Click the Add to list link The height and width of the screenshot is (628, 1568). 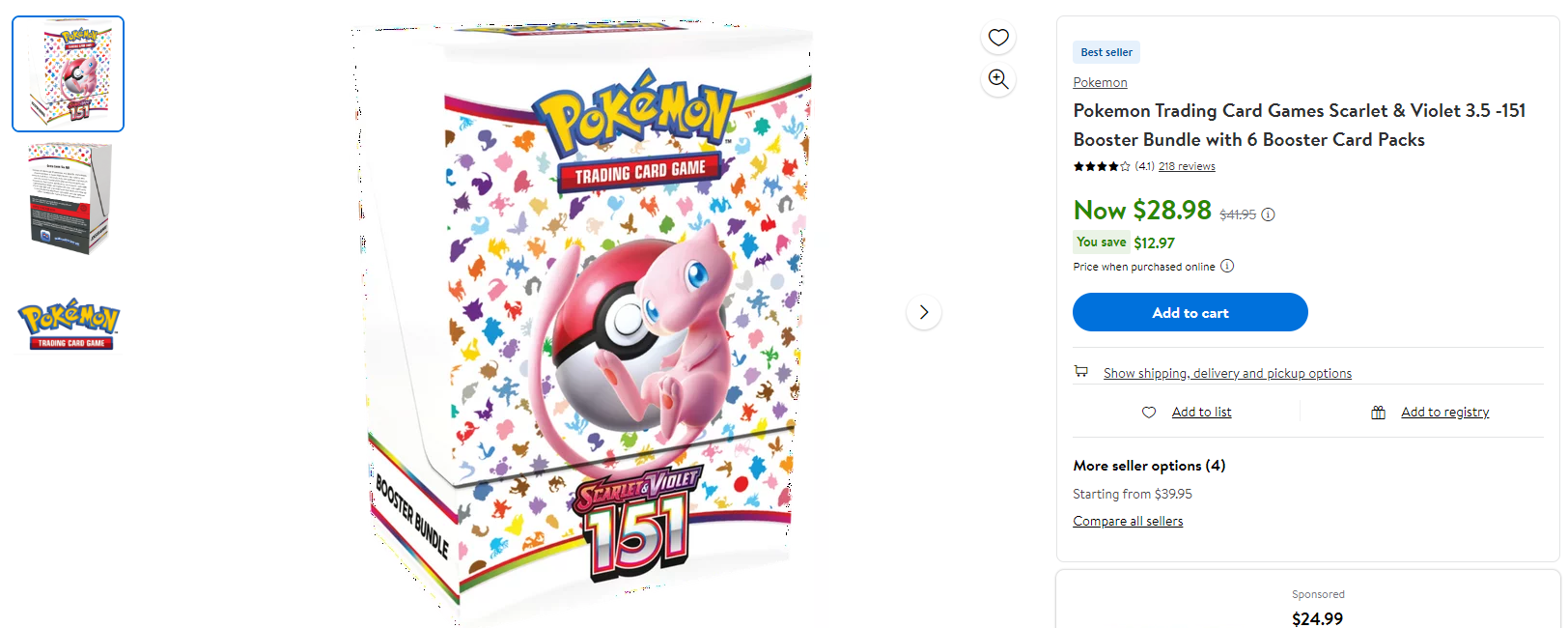click(1201, 413)
